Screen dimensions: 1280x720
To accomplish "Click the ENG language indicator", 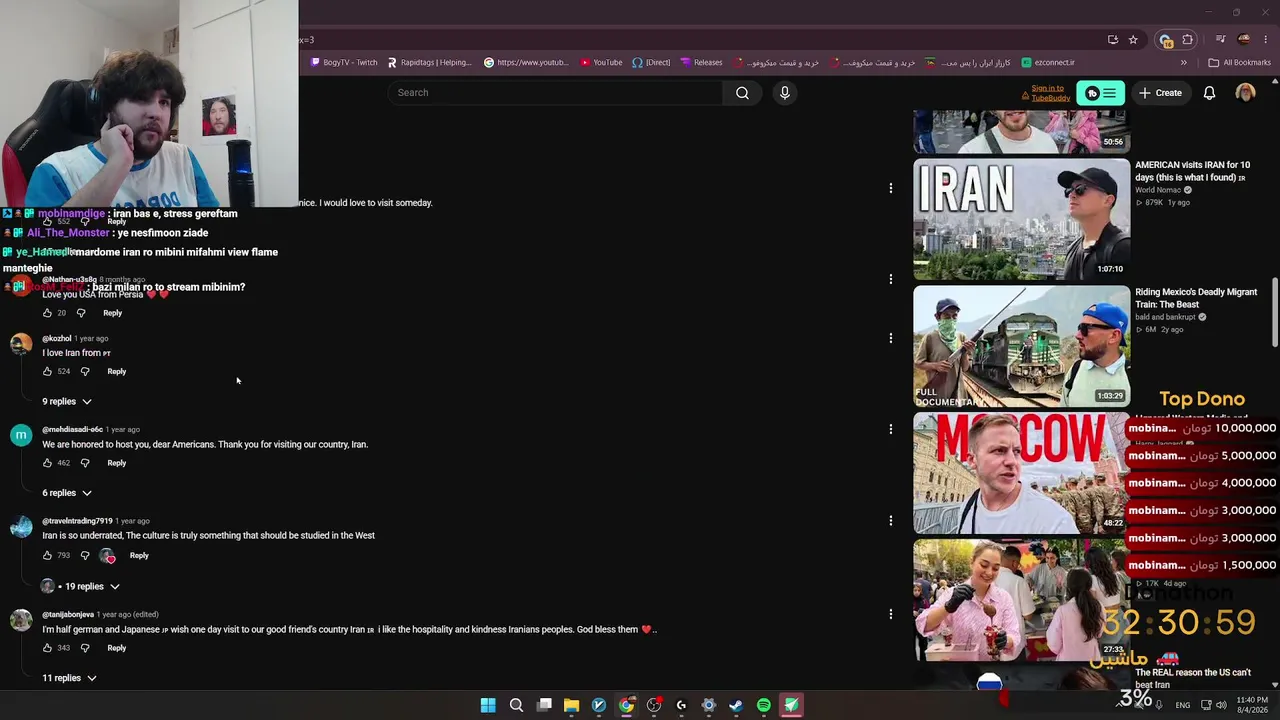I will pyautogui.click(x=1183, y=705).
